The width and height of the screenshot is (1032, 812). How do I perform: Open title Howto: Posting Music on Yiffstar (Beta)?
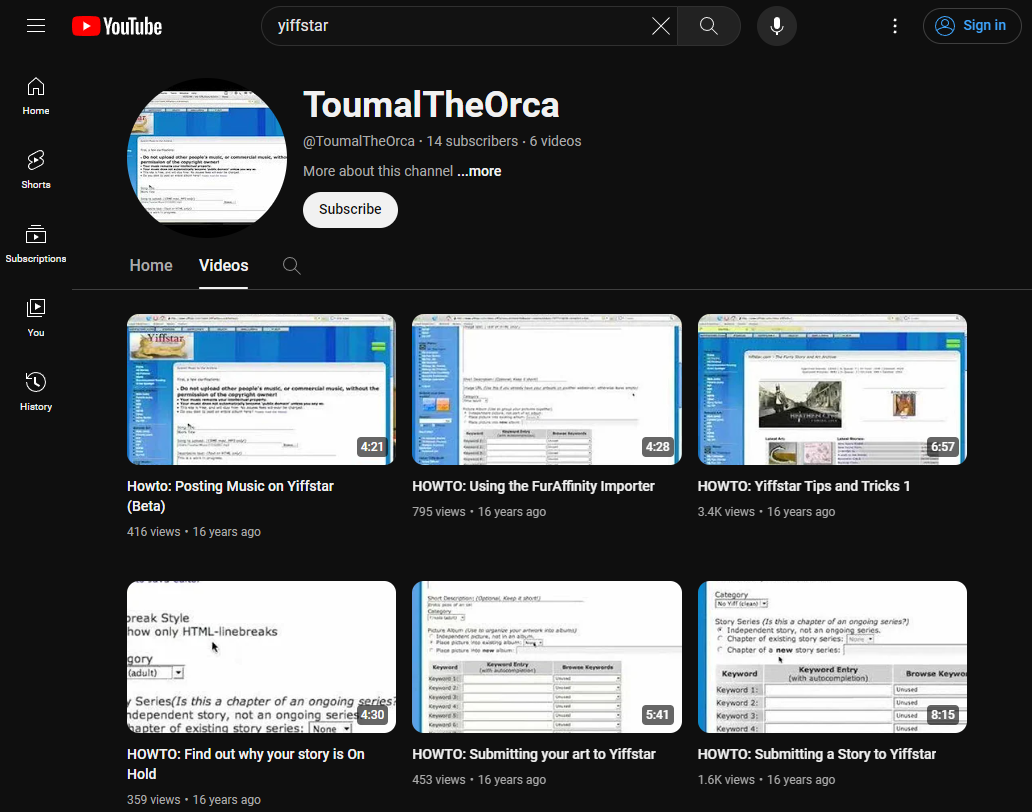tap(230, 496)
